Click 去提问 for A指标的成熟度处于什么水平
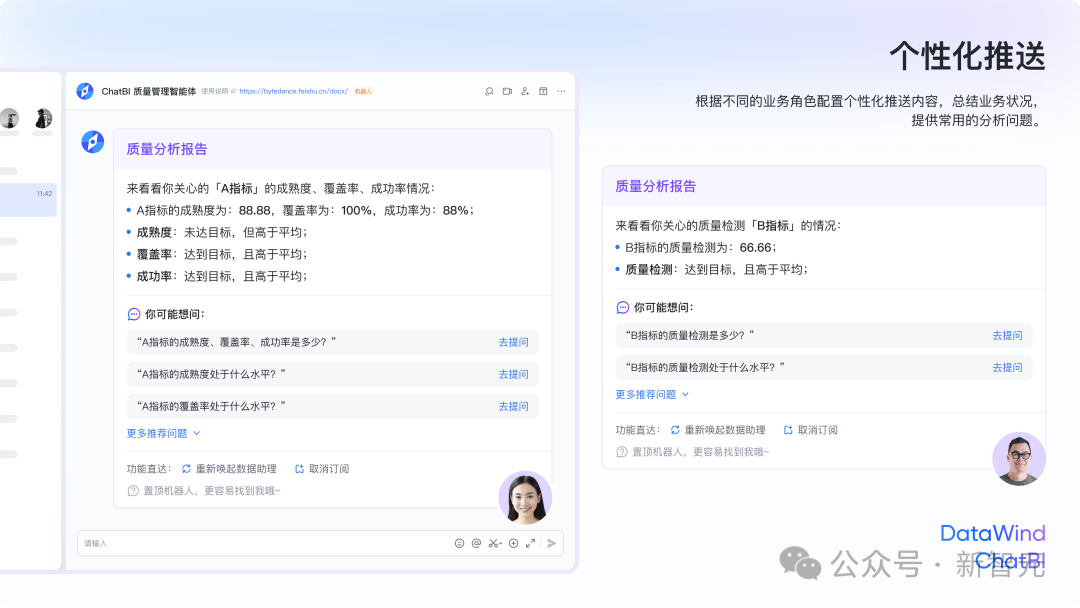1080x608 pixels. click(x=513, y=375)
